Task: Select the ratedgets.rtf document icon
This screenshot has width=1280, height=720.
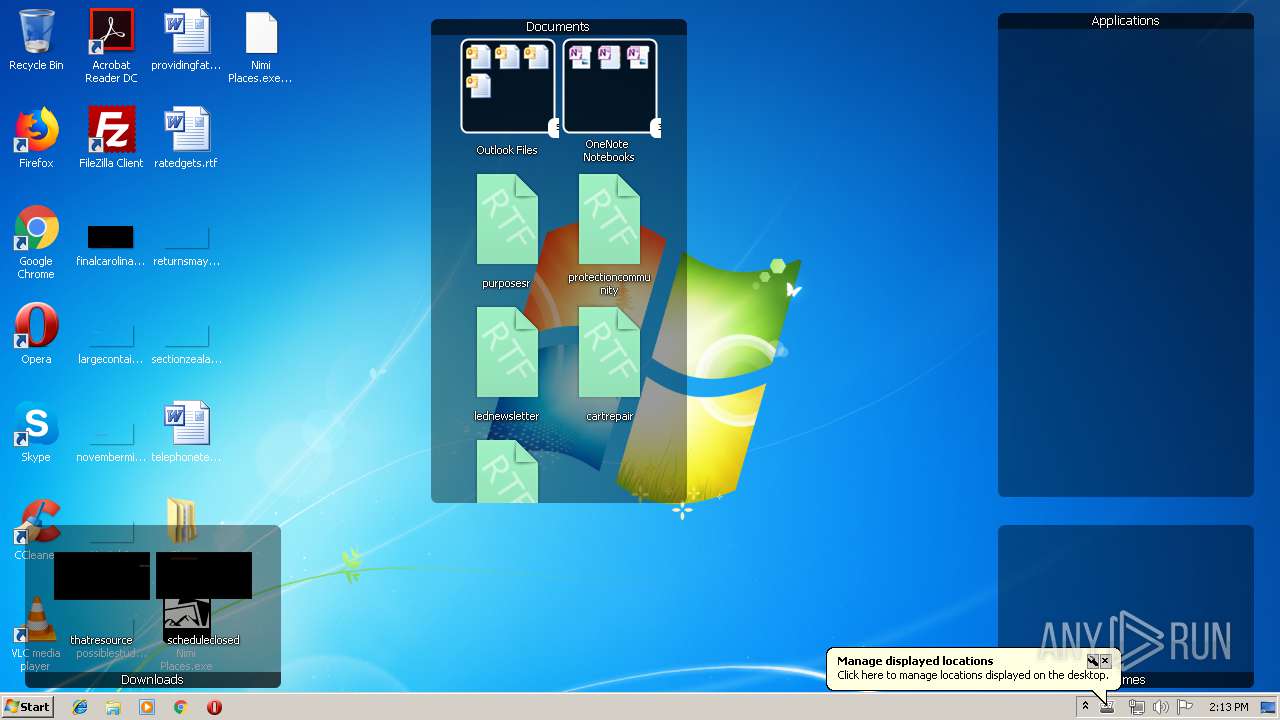Action: pyautogui.click(x=186, y=138)
